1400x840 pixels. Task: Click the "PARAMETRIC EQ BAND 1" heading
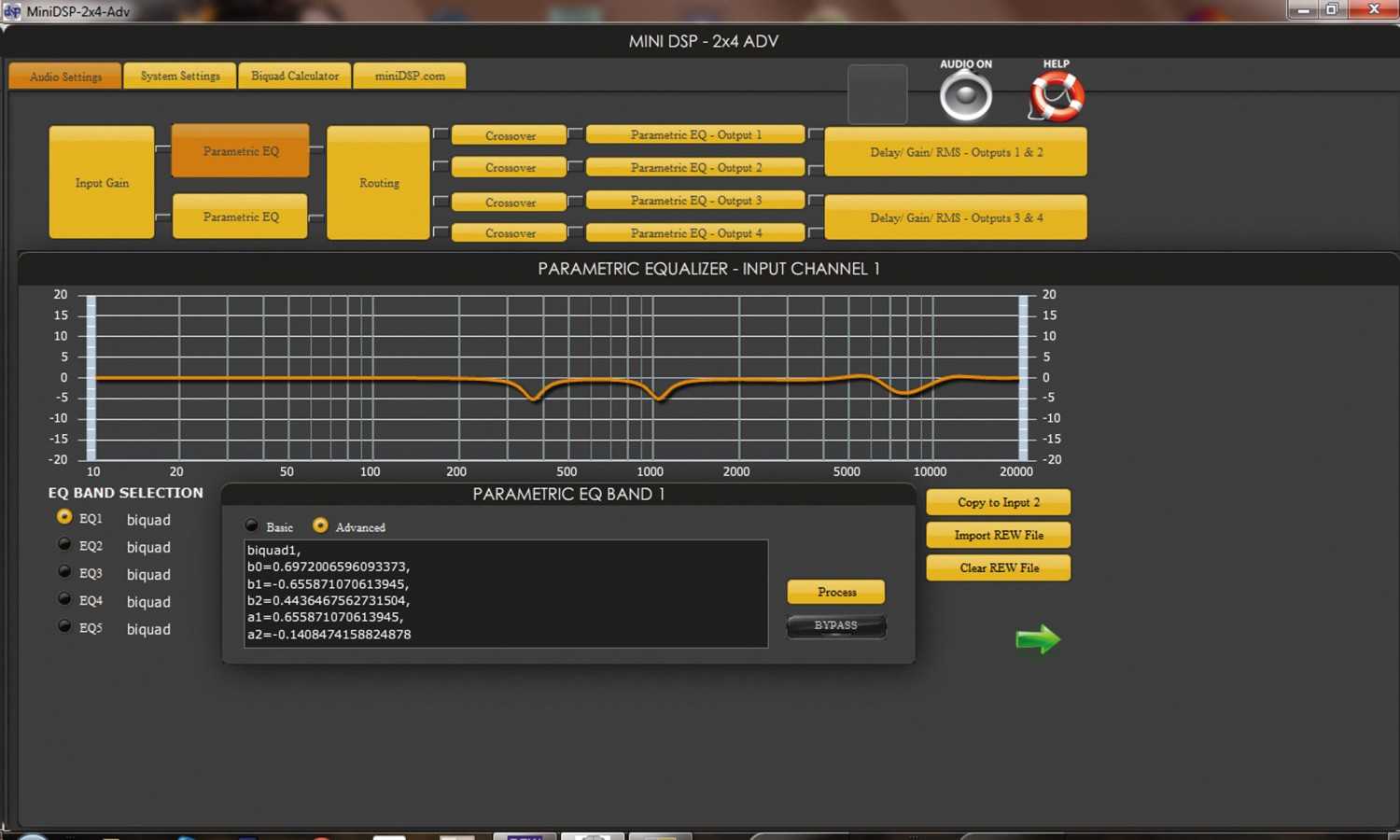568,495
